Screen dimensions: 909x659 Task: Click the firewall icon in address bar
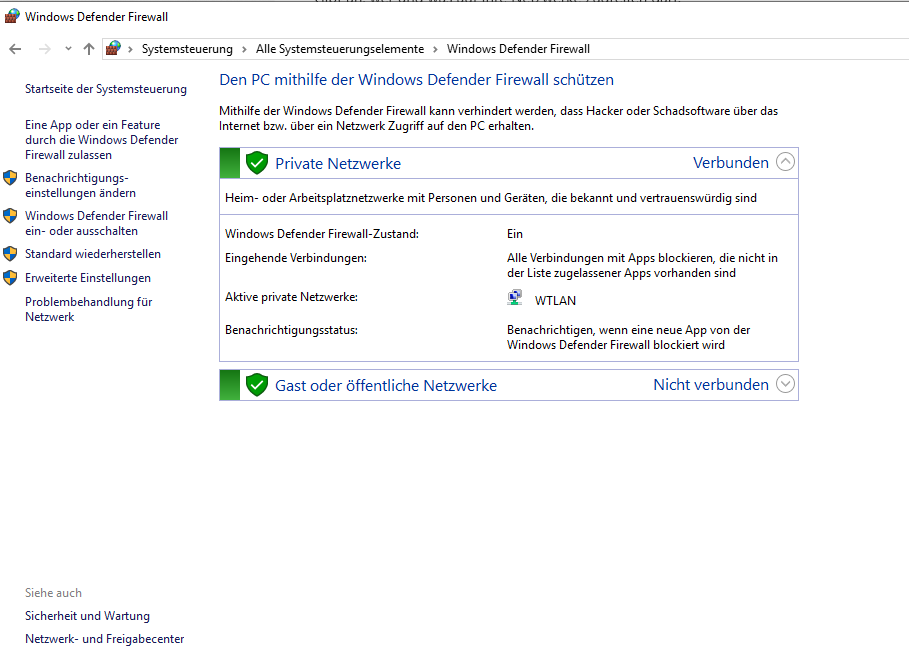pyautogui.click(x=114, y=48)
